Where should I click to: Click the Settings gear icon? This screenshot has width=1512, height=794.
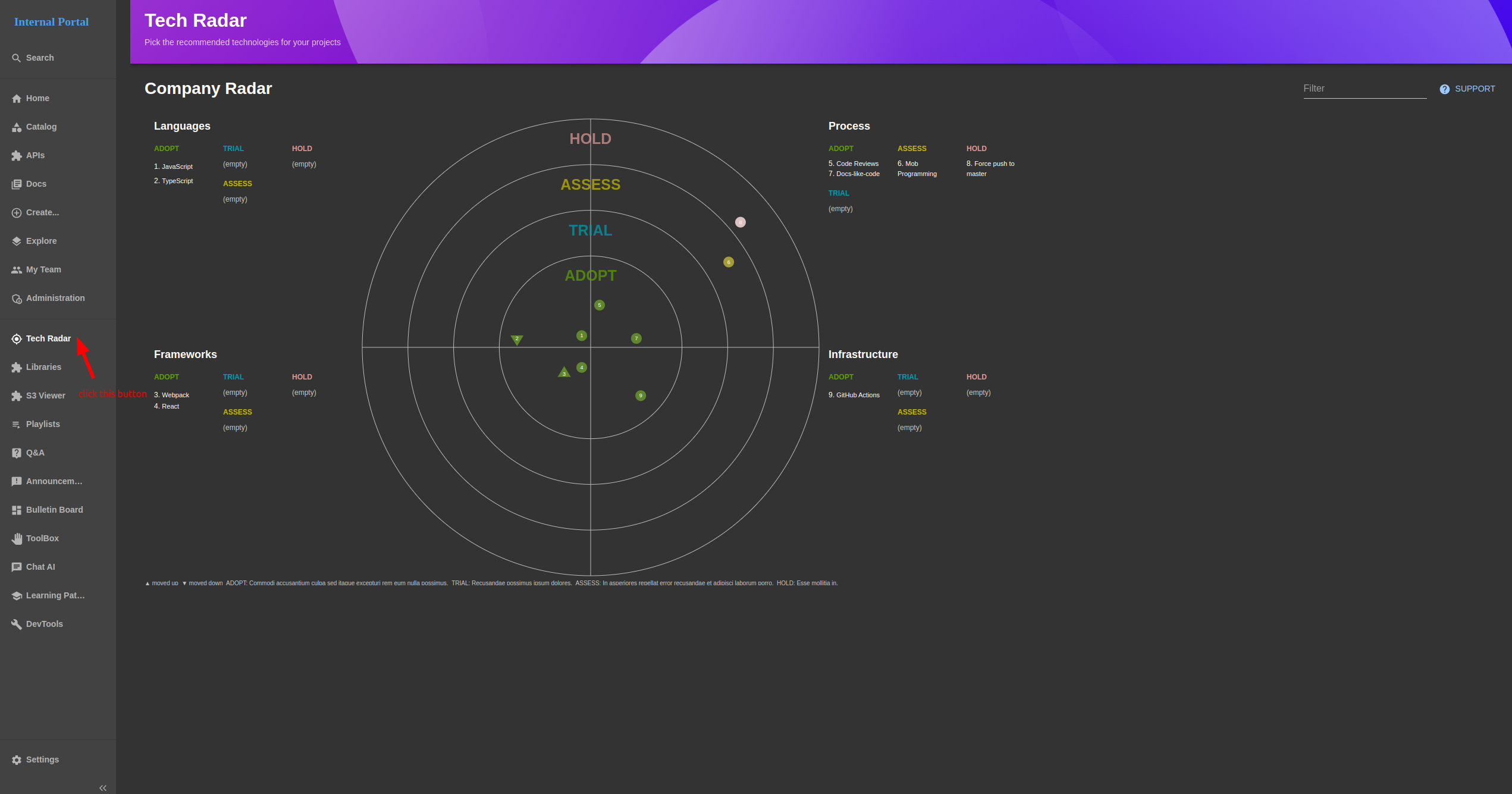pos(17,760)
